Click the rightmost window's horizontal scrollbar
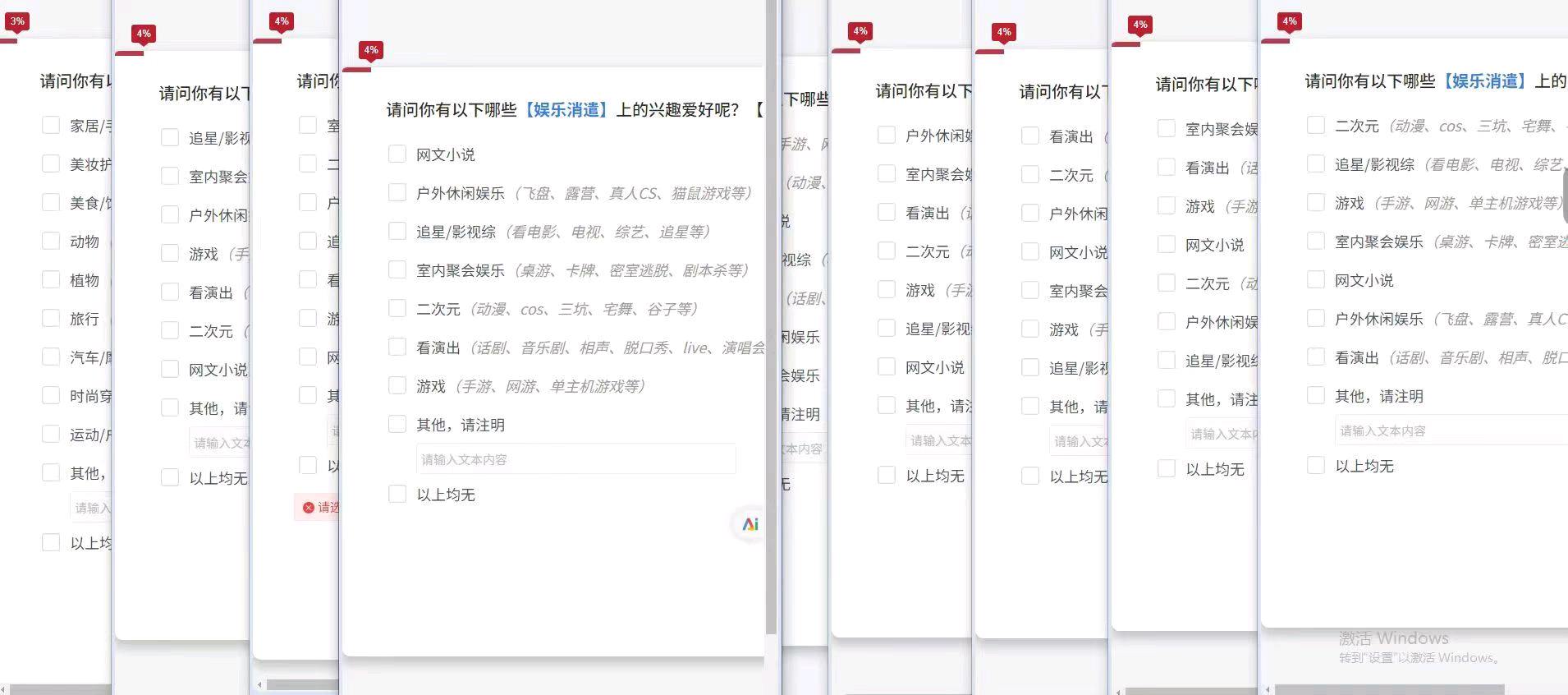1568x695 pixels. click(1389, 690)
